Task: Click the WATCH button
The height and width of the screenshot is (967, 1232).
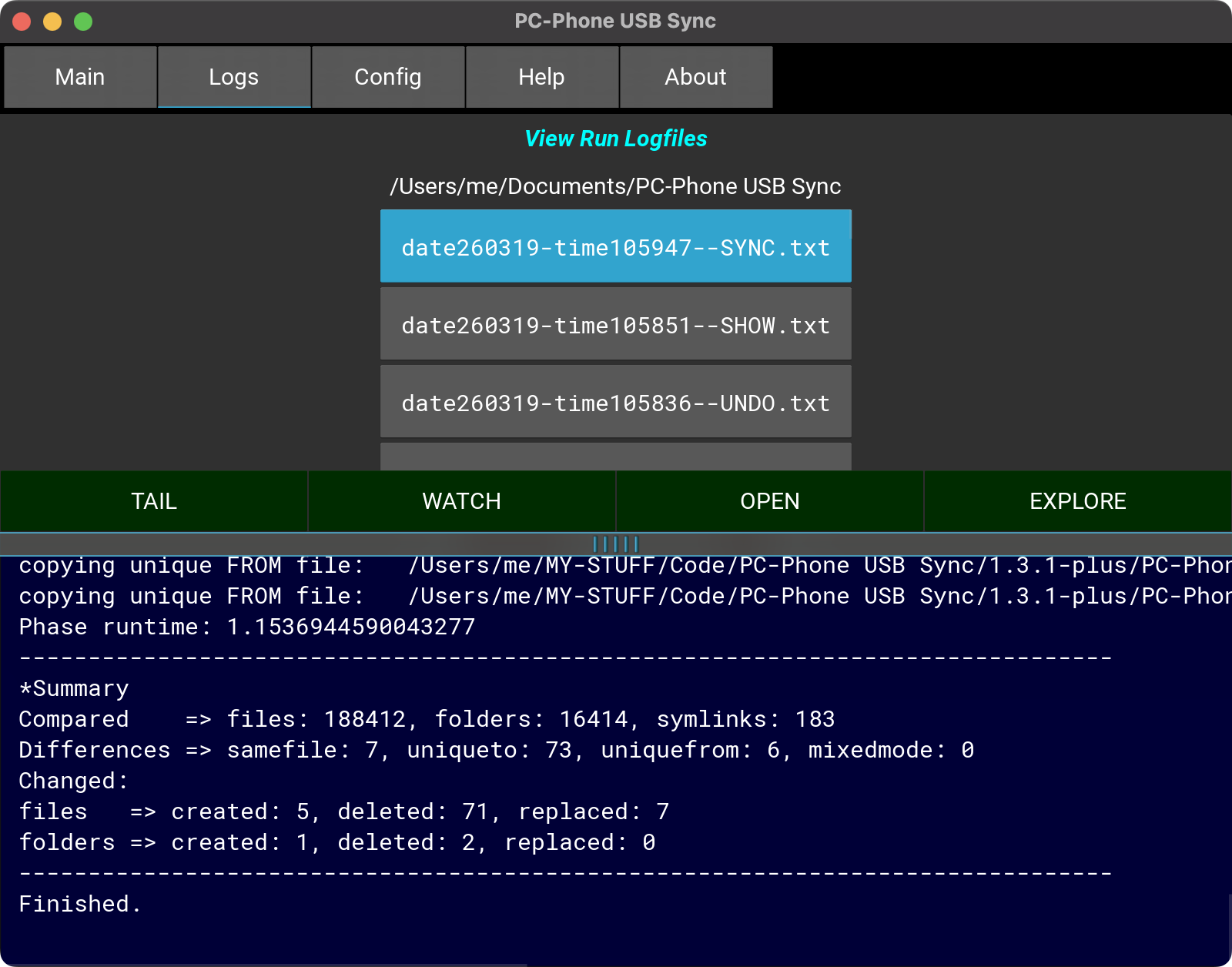Action: point(462,501)
